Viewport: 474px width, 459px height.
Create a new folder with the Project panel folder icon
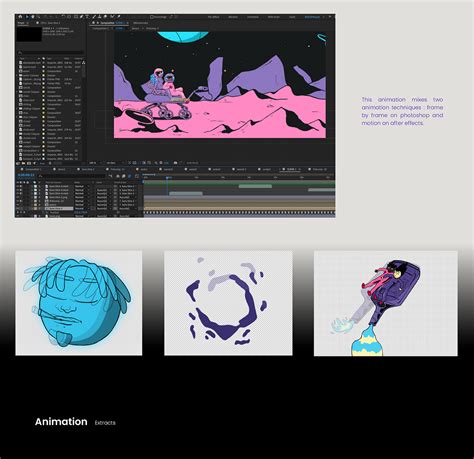[x=23, y=163]
